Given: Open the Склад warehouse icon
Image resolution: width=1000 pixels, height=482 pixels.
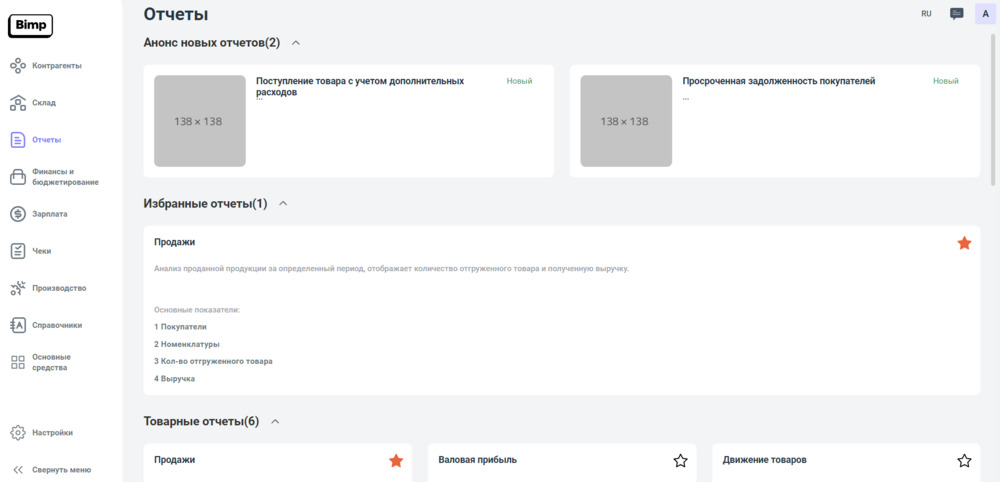Looking at the screenshot, I should click(18, 103).
